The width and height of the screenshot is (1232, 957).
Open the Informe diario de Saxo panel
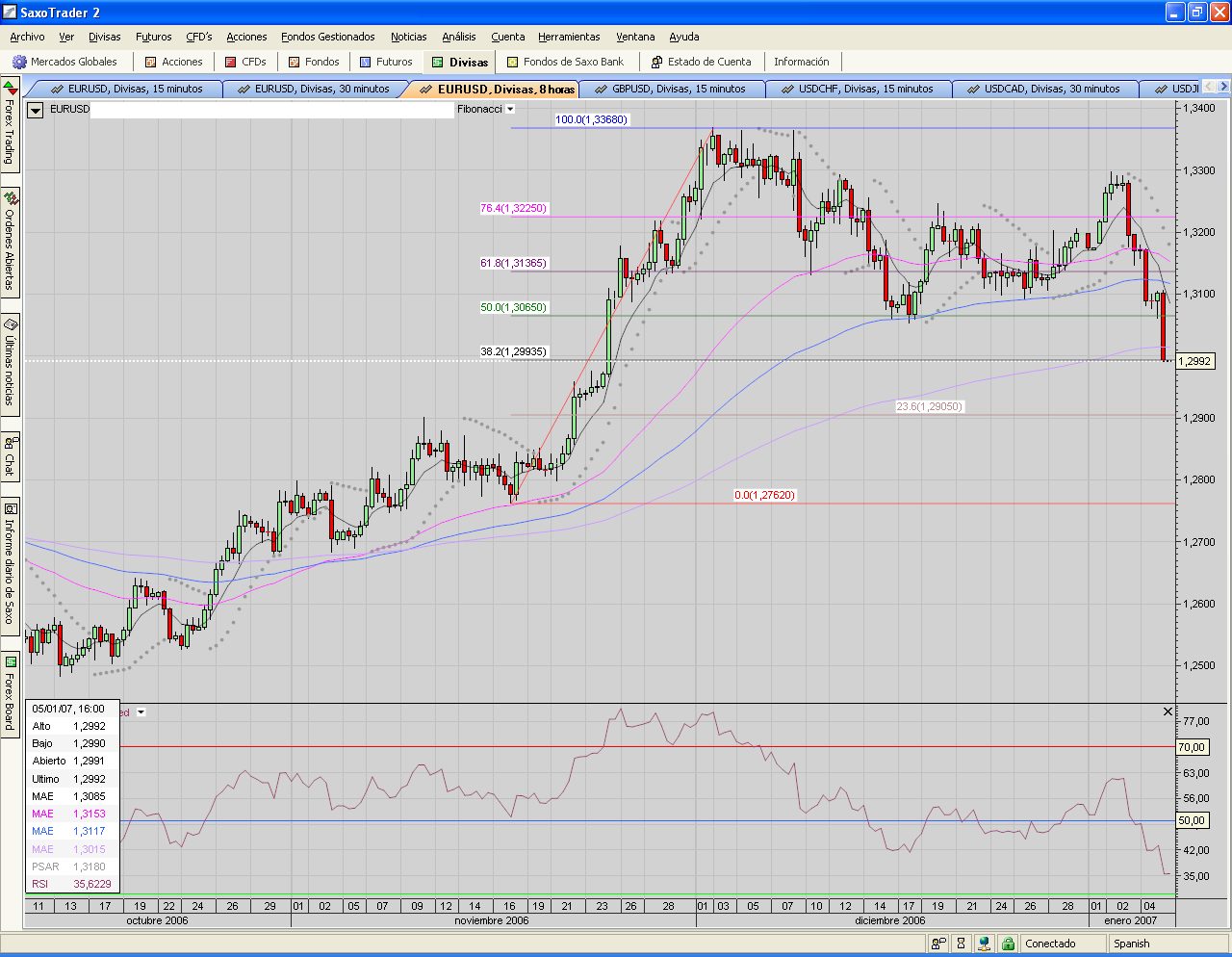(10, 565)
